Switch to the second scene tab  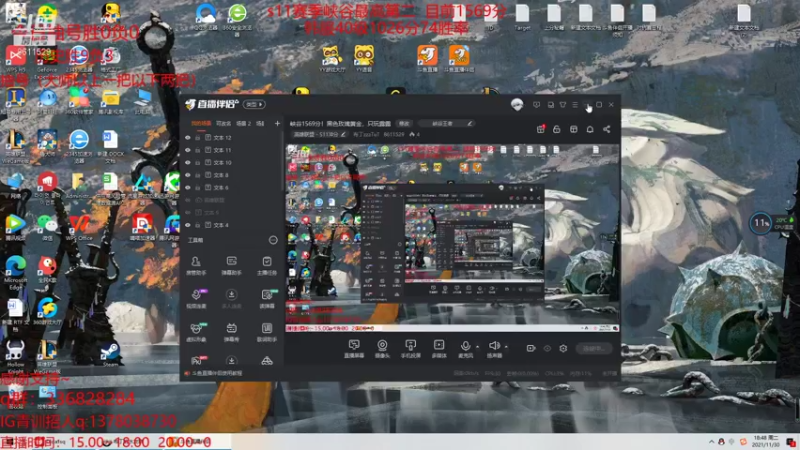point(223,123)
